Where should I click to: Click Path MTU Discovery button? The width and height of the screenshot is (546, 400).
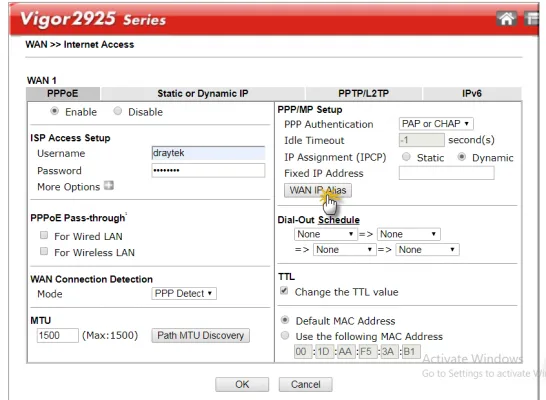[x=201, y=335]
